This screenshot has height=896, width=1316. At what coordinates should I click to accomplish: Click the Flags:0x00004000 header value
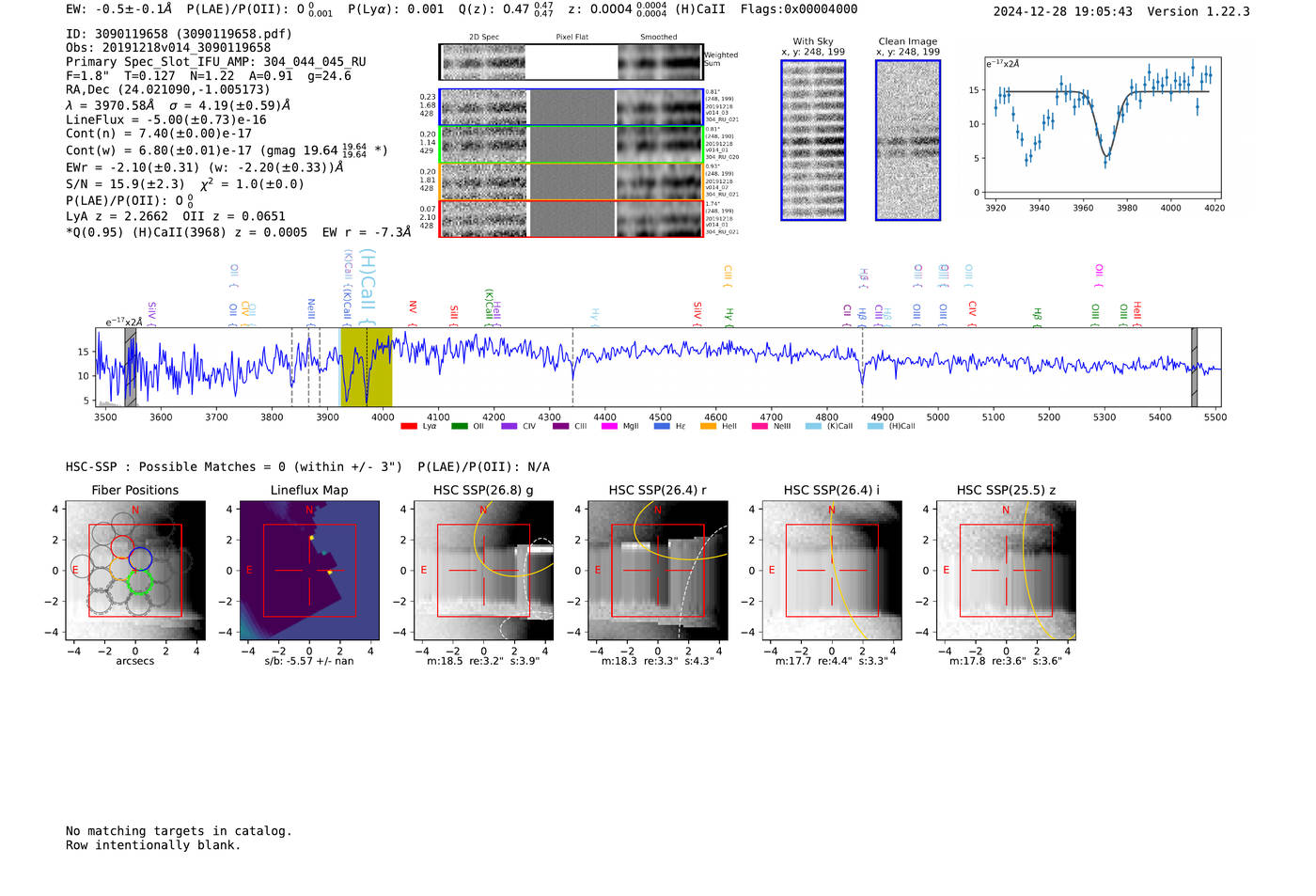[799, 9]
